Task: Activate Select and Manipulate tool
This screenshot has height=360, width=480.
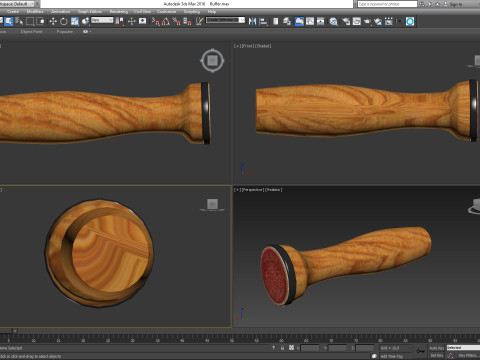Action: click(131, 21)
